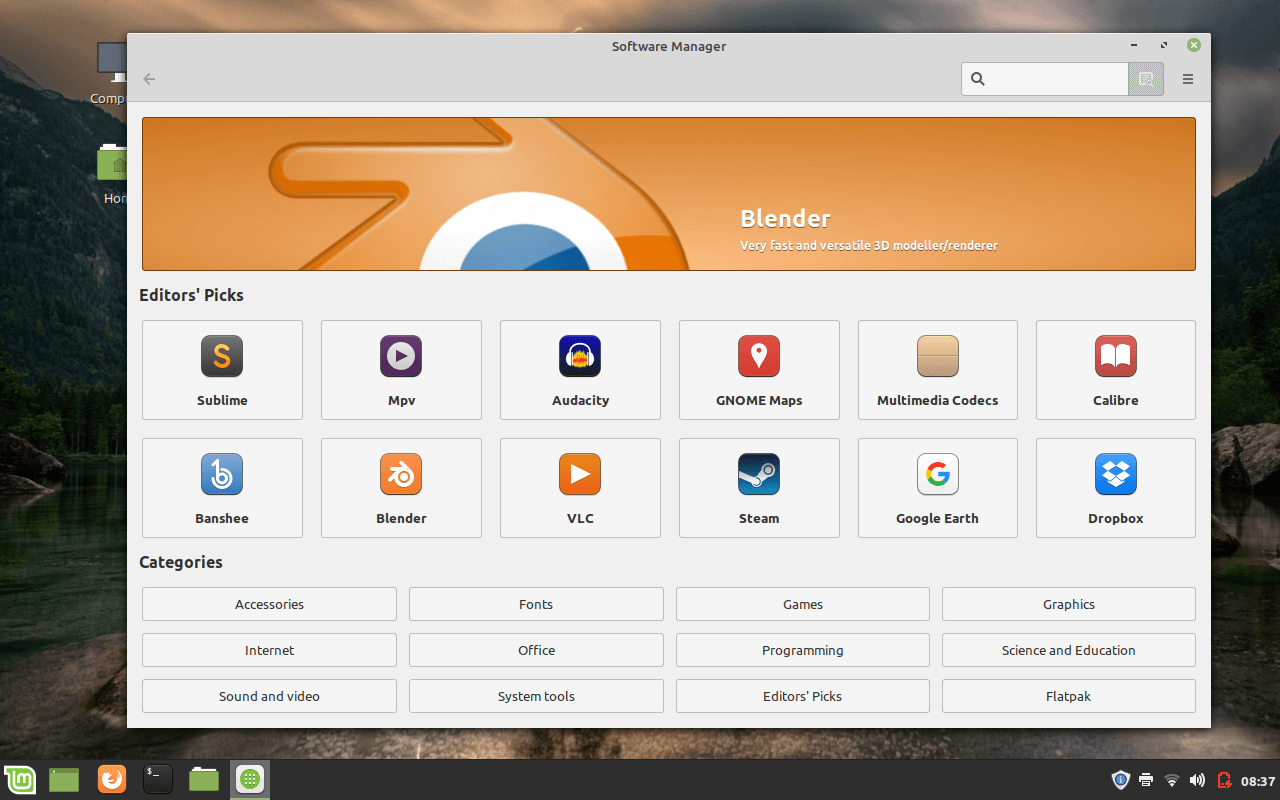The height and width of the screenshot is (800, 1280).
Task: Select the Computer desktop icon
Action: click(110, 72)
